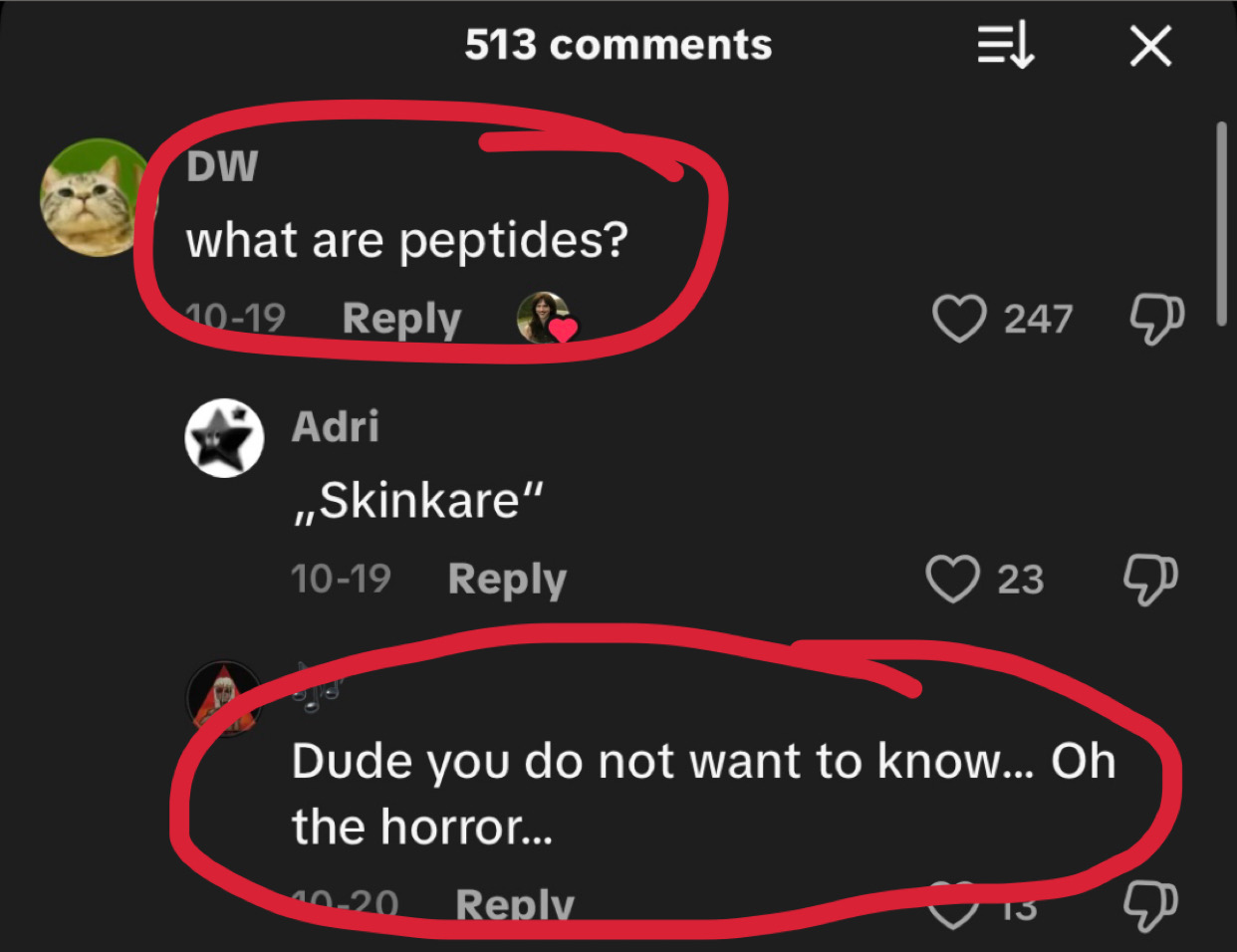Screen dimensions: 1237x952
Task: Dislike Adri's "Skinkare" comment
Action: 1150,579
